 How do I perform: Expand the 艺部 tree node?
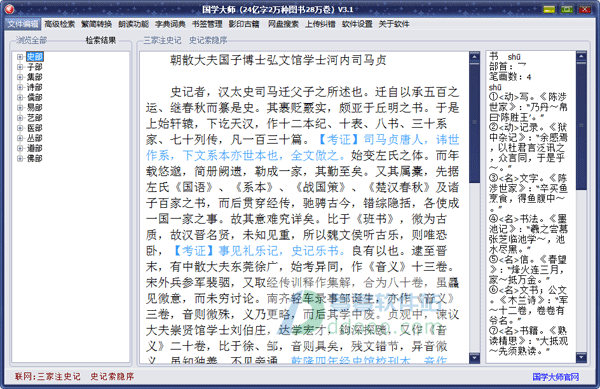(20, 118)
